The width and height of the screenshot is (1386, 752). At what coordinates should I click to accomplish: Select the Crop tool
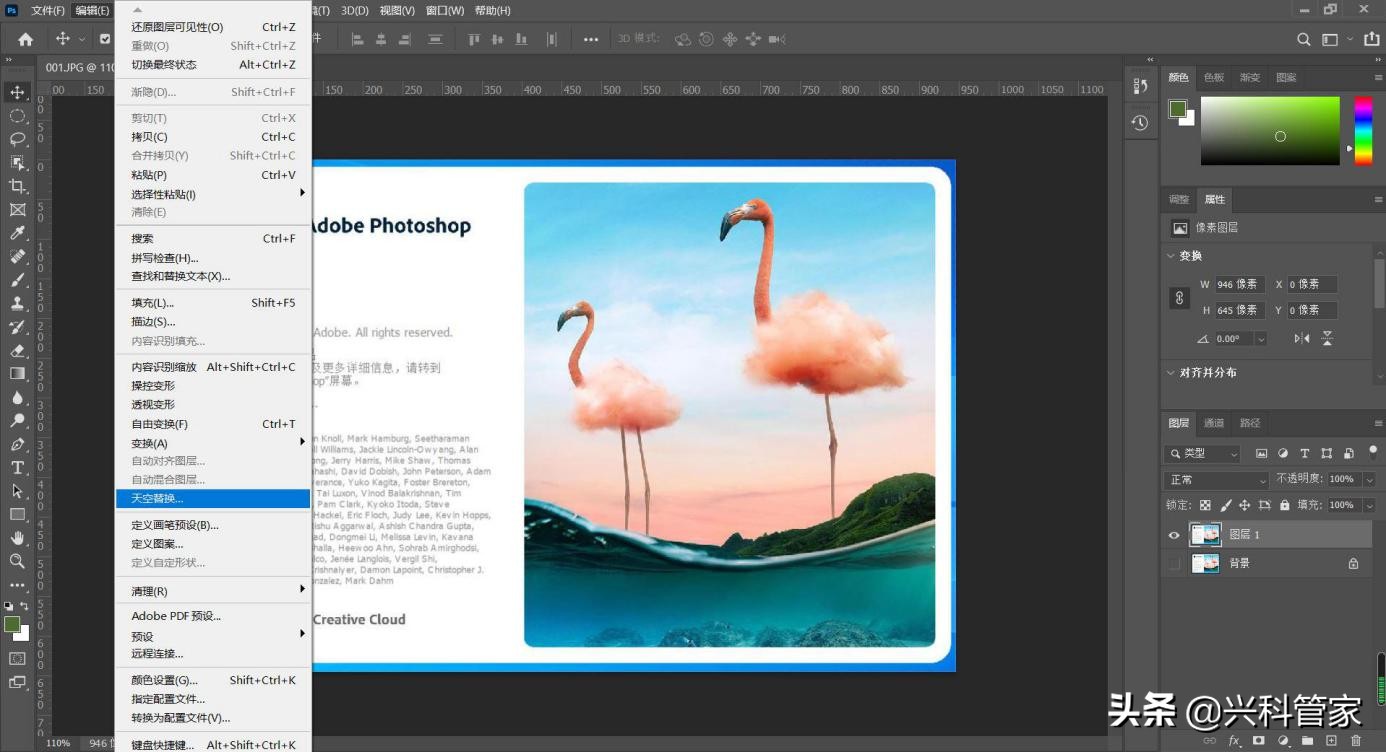pos(17,186)
